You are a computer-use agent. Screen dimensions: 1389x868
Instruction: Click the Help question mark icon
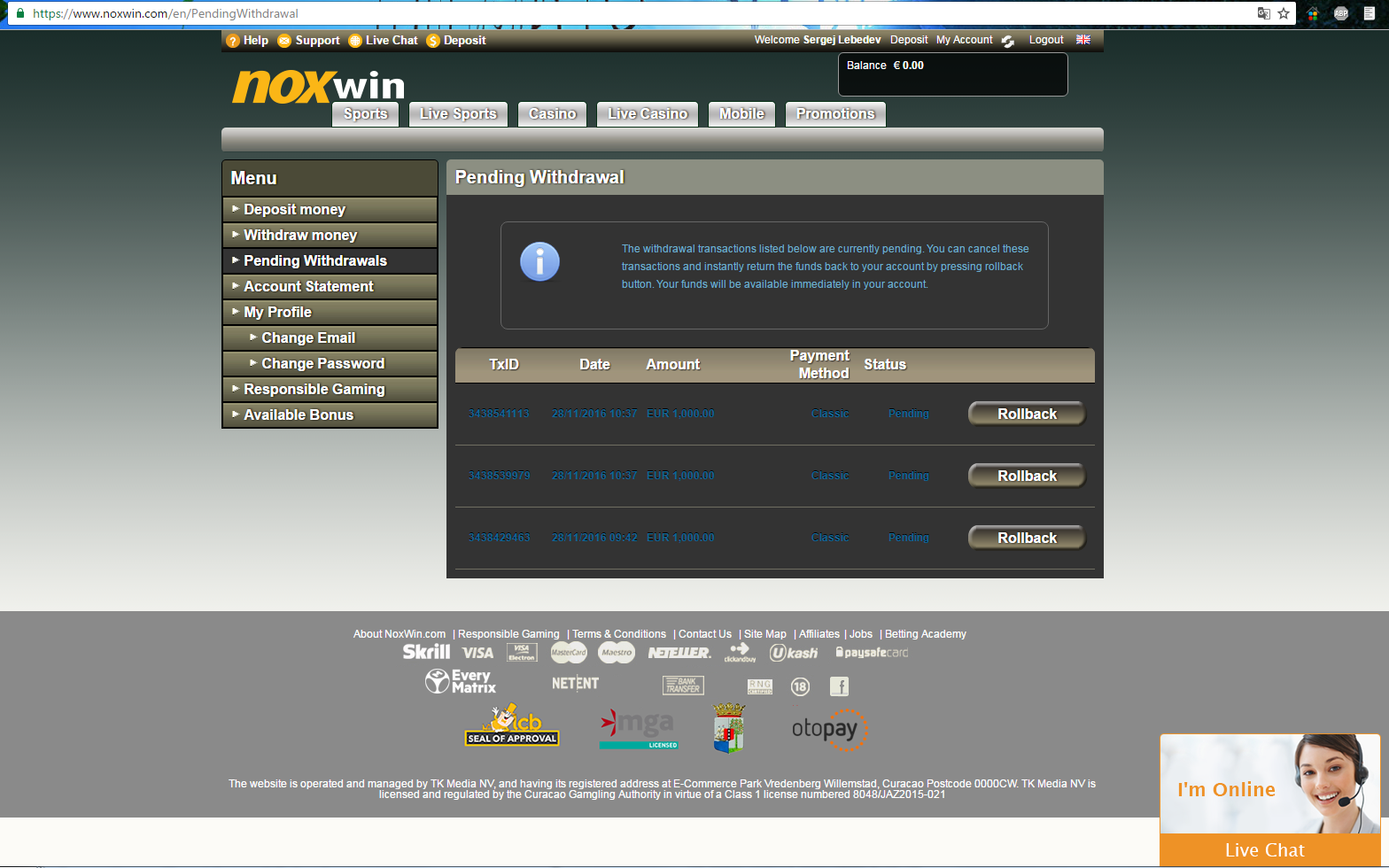pos(233,41)
